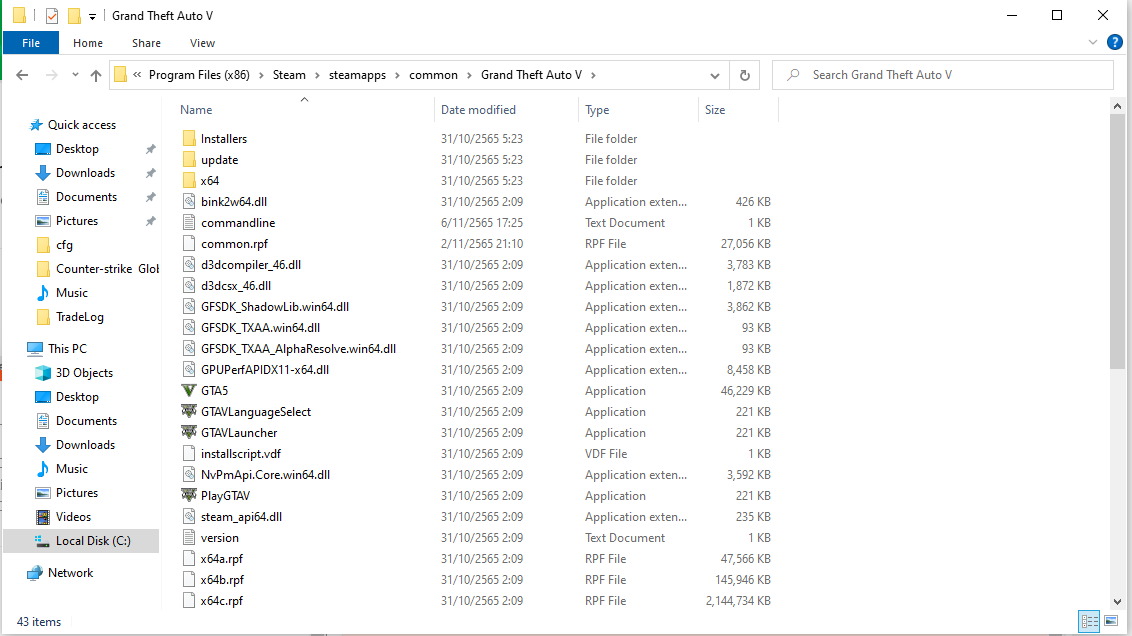The width and height of the screenshot is (1132, 636).
Task: Go up one folder level
Action: click(x=95, y=75)
